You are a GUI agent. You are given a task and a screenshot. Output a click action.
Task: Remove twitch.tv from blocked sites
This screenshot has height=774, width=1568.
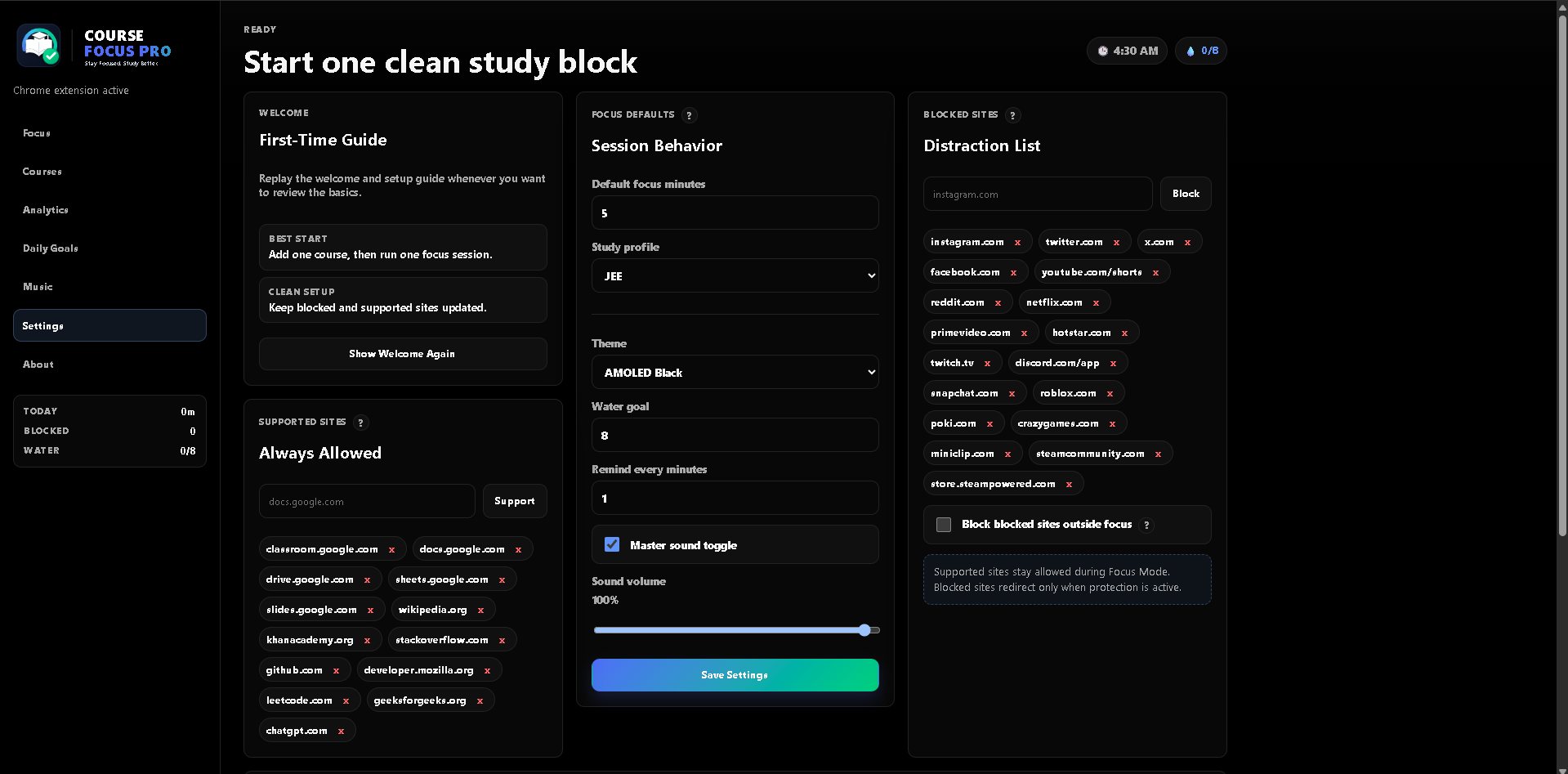(987, 364)
